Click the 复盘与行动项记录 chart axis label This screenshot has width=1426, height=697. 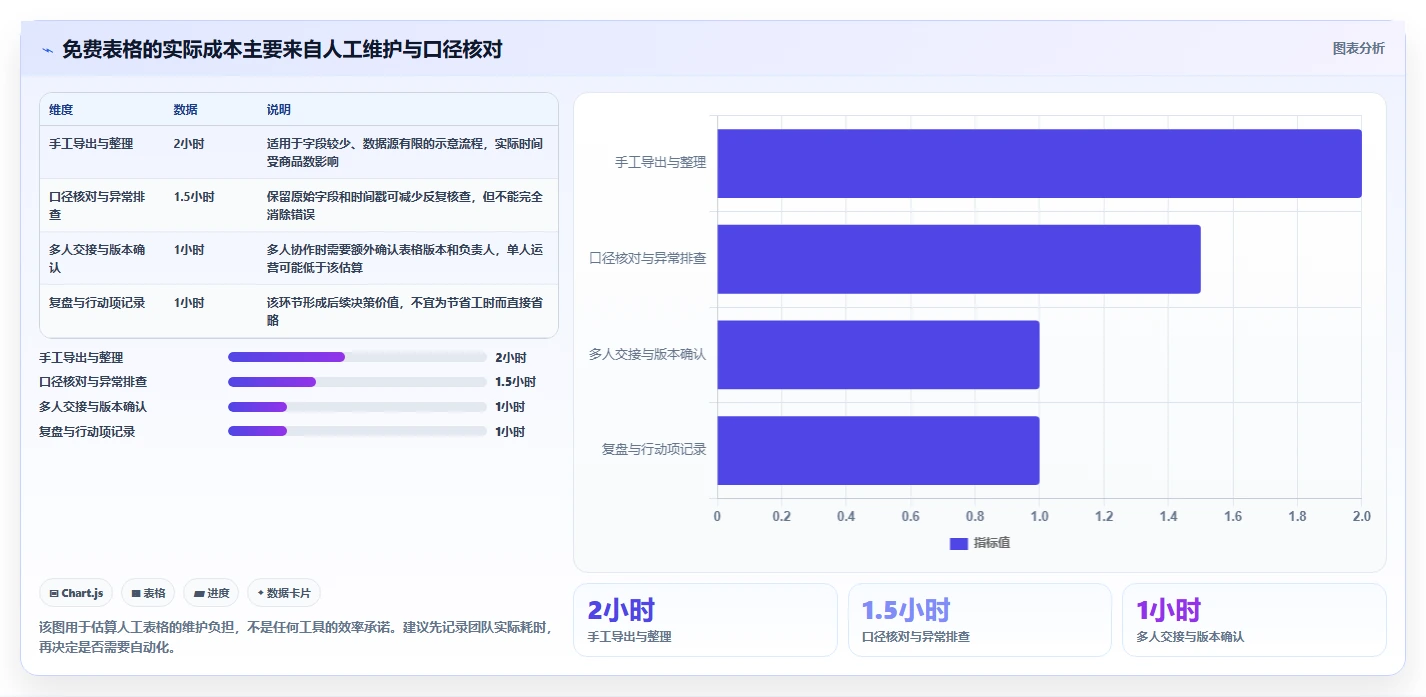654,450
